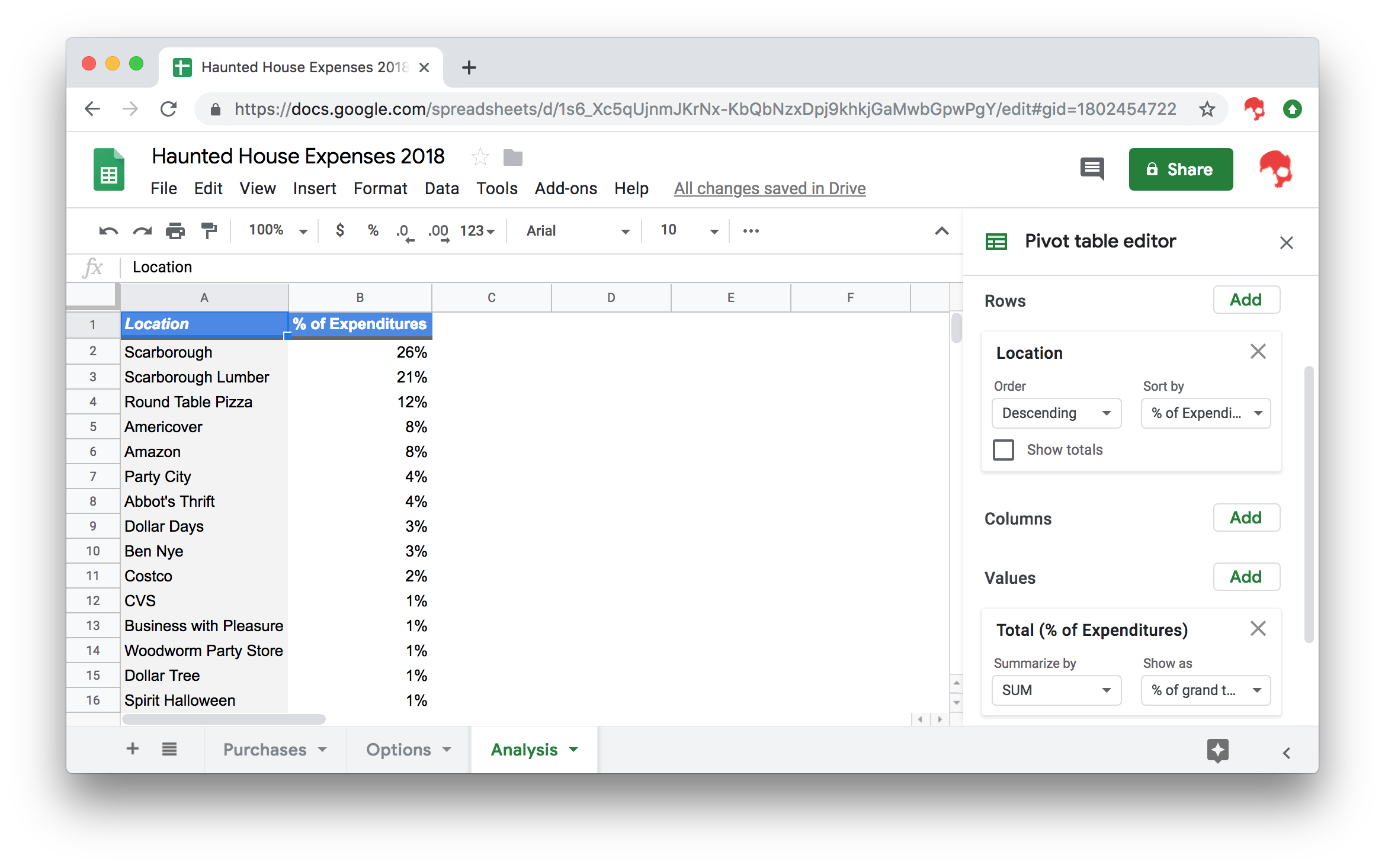This screenshot has width=1385, height=868.
Task: Open the comments history icon
Action: pos(1092,169)
